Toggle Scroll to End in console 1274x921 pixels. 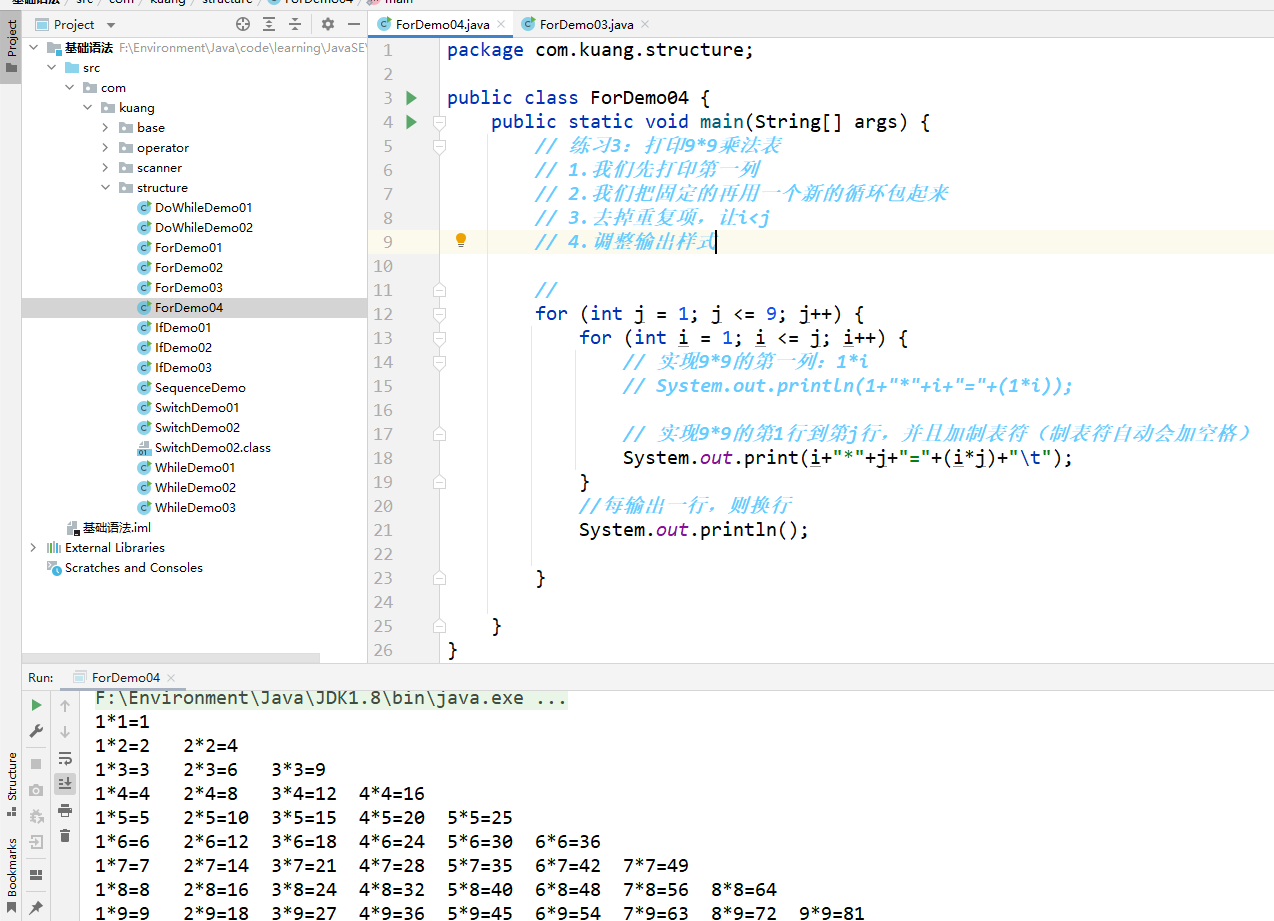[x=65, y=783]
